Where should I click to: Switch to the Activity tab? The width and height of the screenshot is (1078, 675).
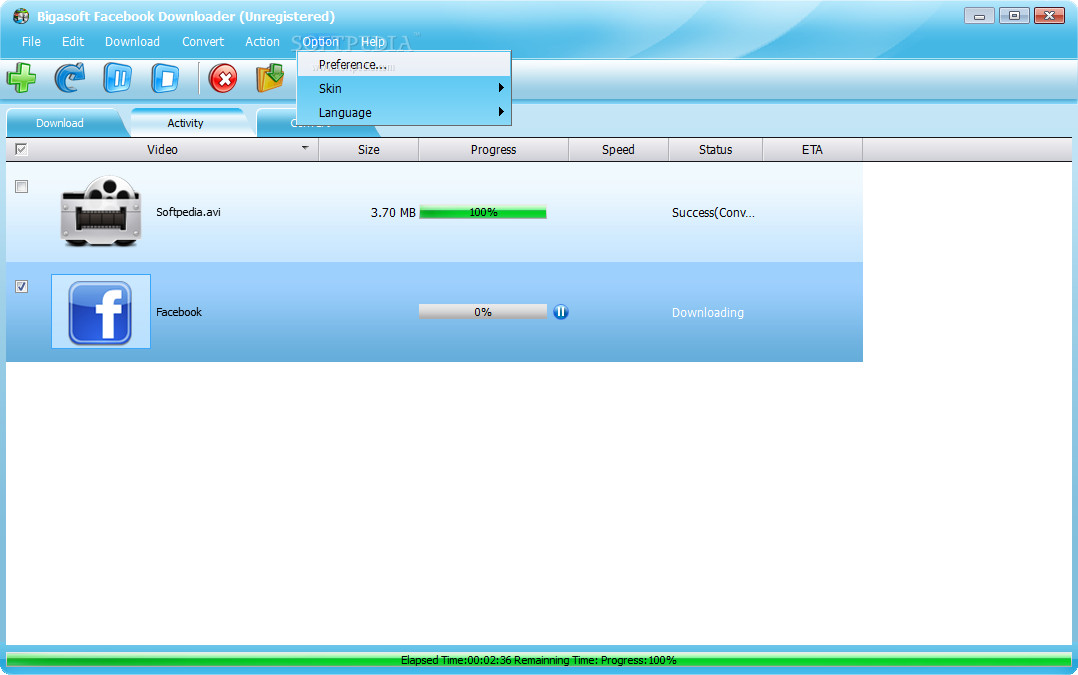point(185,123)
